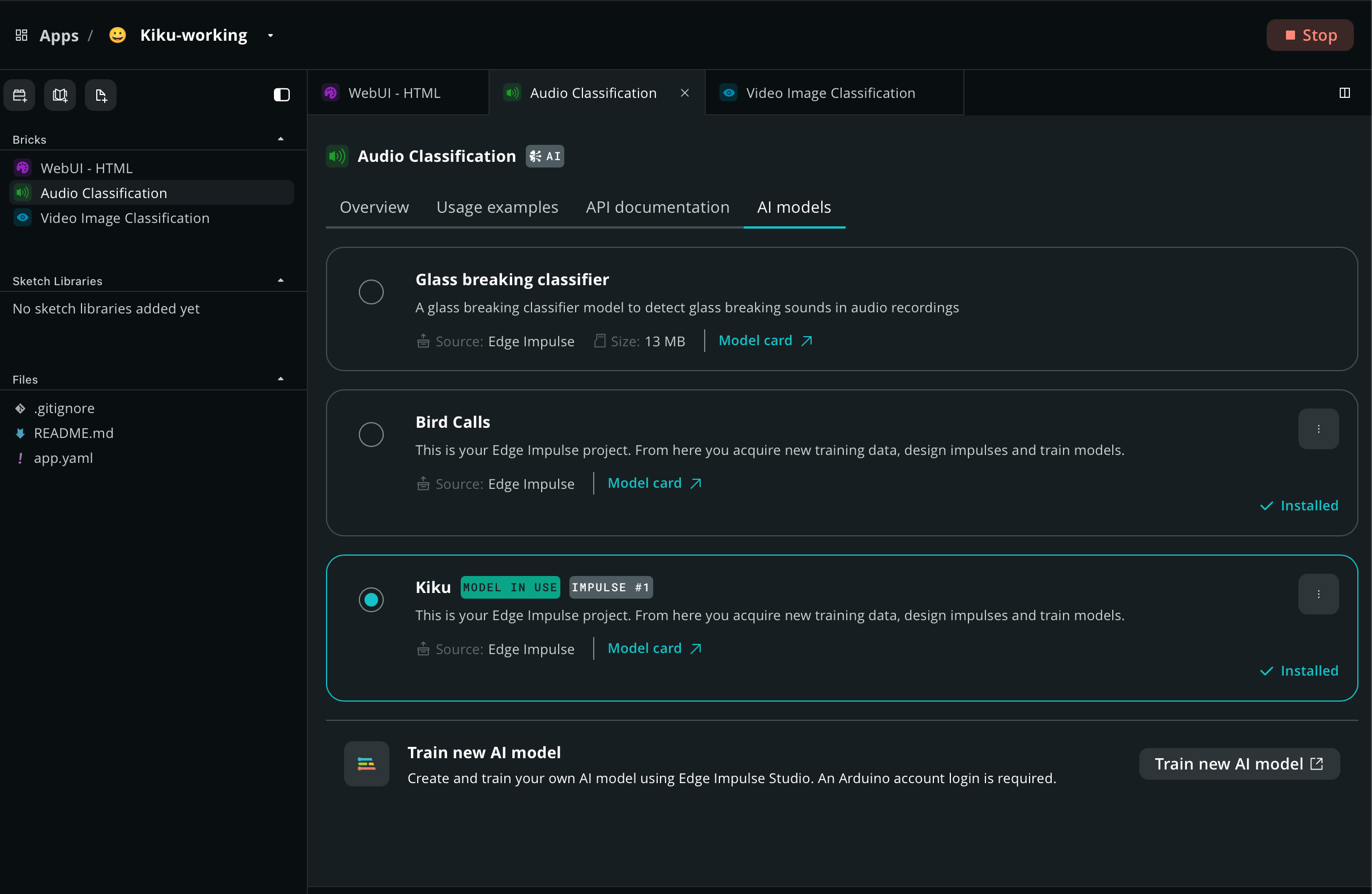Viewport: 1372px width, 894px height.
Task: Toggle the split view icon
Action: (x=1344, y=93)
